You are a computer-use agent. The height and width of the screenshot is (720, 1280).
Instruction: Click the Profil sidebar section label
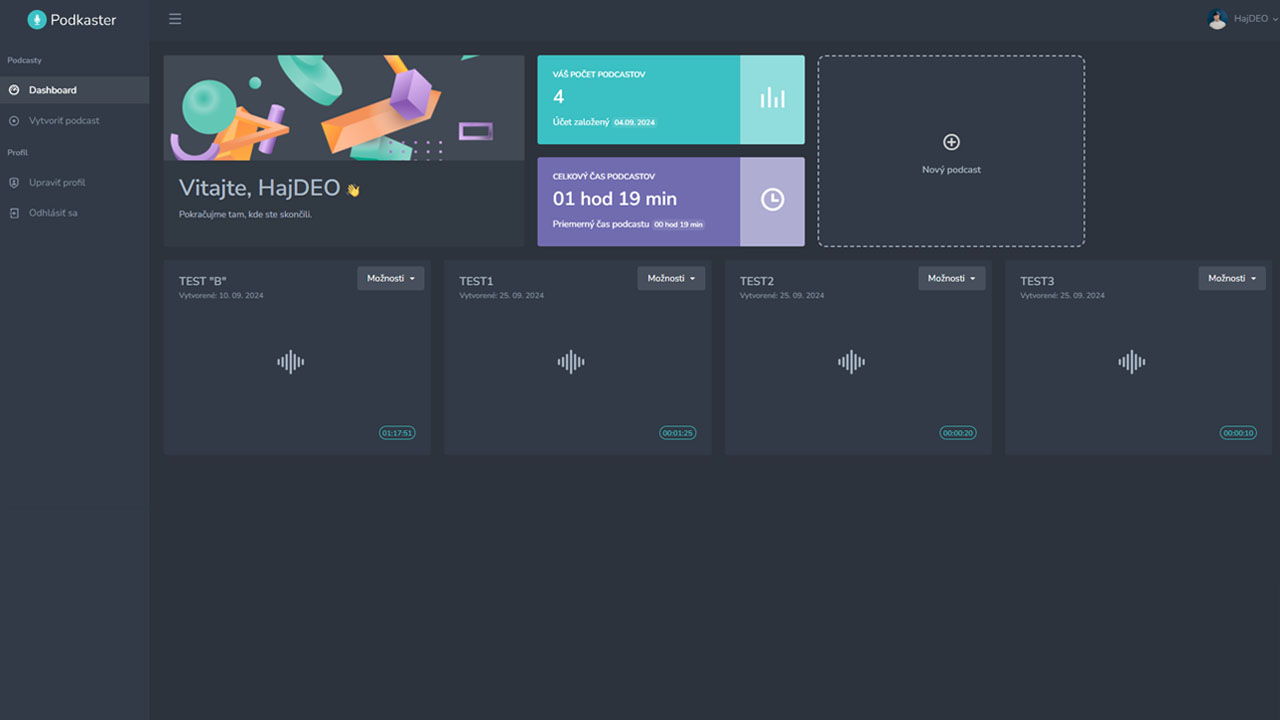(17, 153)
